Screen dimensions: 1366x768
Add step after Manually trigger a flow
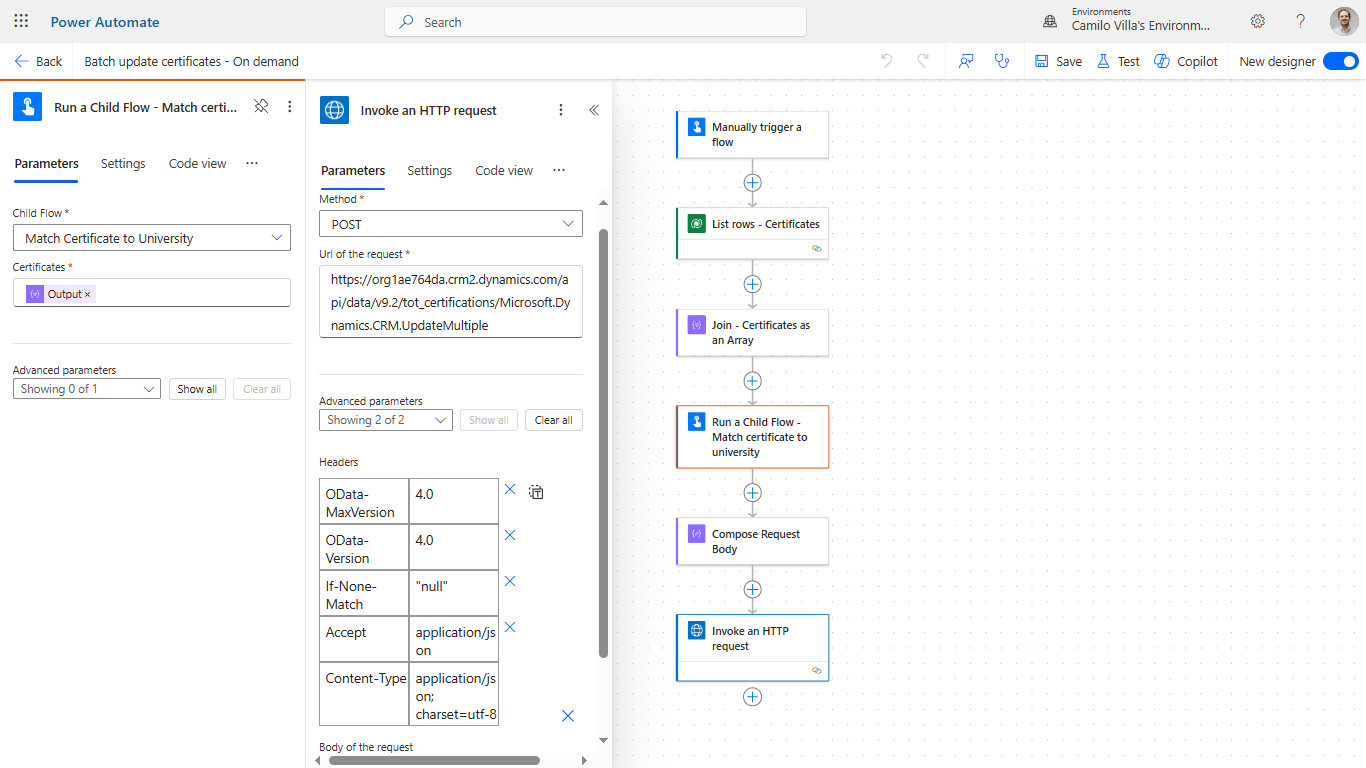click(753, 183)
